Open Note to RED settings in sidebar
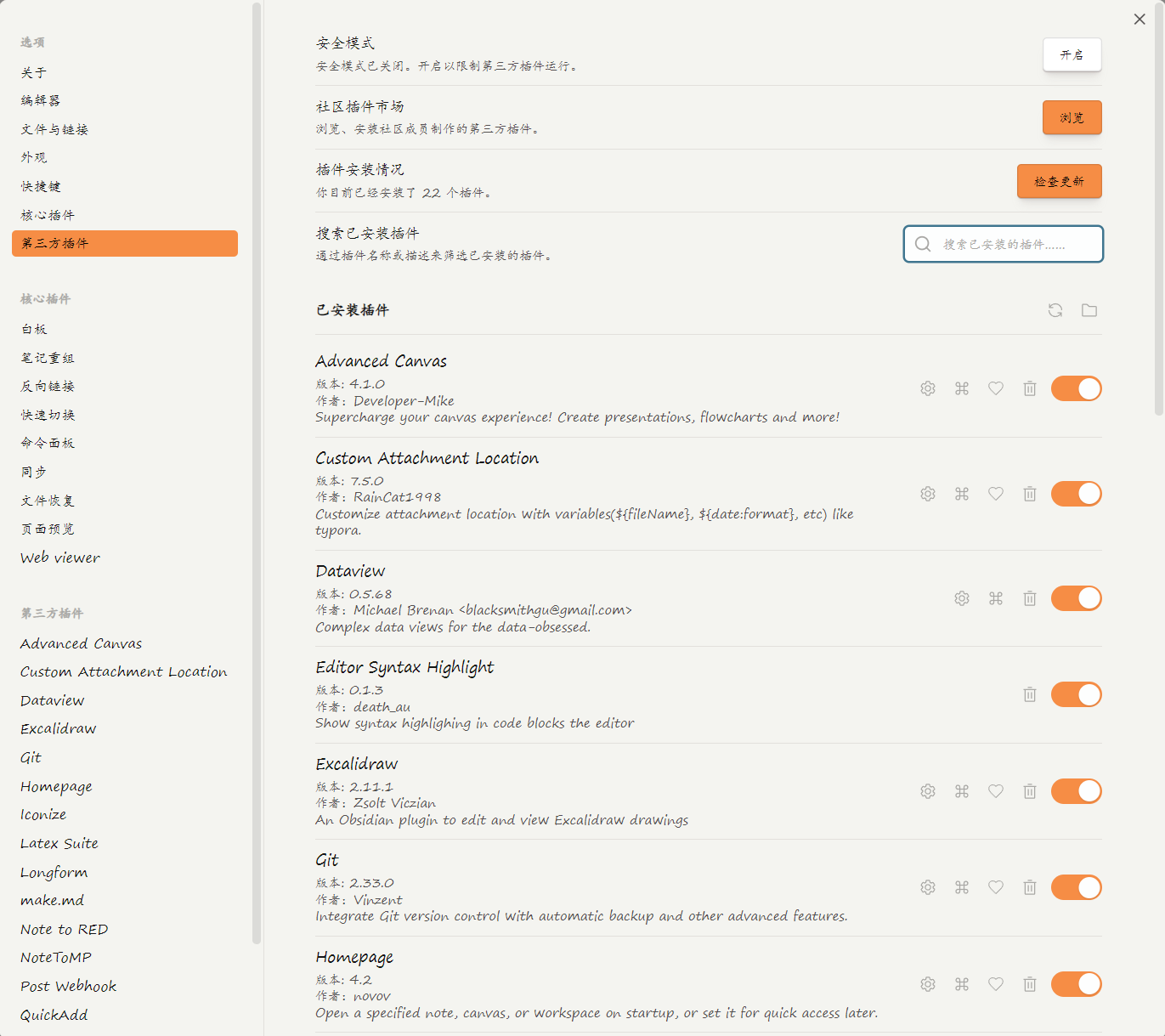The height and width of the screenshot is (1036, 1165). [125, 930]
